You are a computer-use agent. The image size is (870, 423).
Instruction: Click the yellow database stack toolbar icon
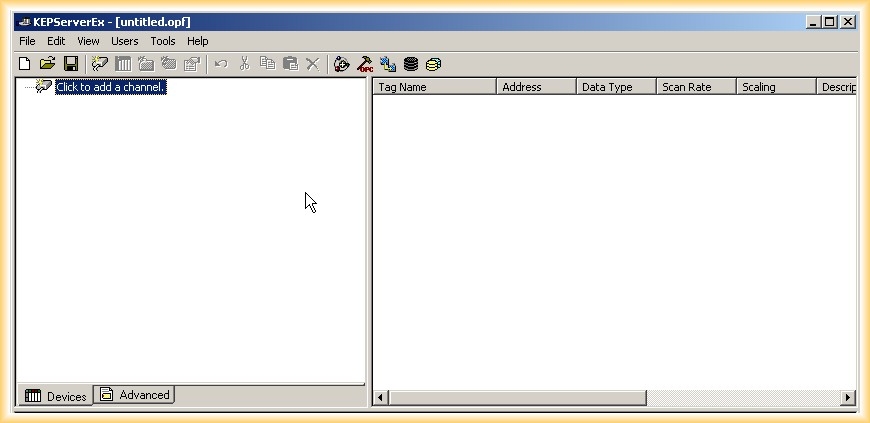(x=433, y=64)
